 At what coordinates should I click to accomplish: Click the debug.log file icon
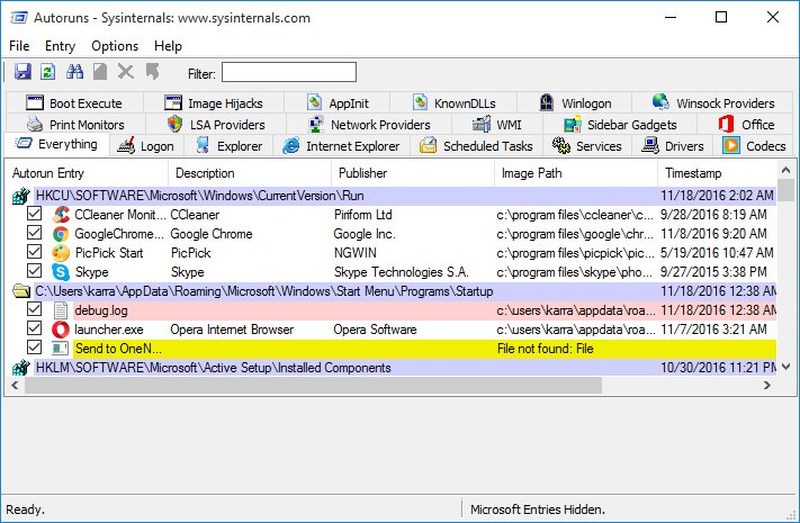pos(61,310)
